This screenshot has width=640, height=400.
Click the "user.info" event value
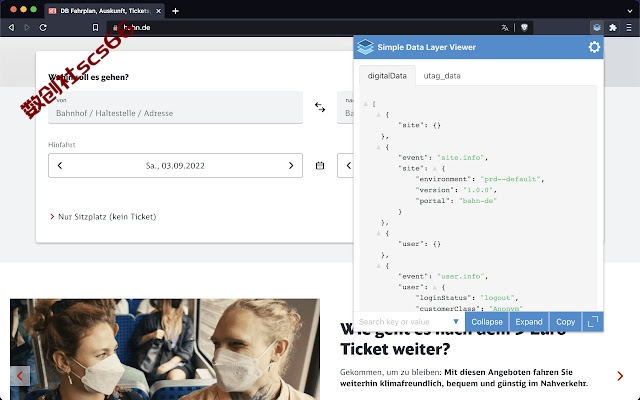(460, 276)
